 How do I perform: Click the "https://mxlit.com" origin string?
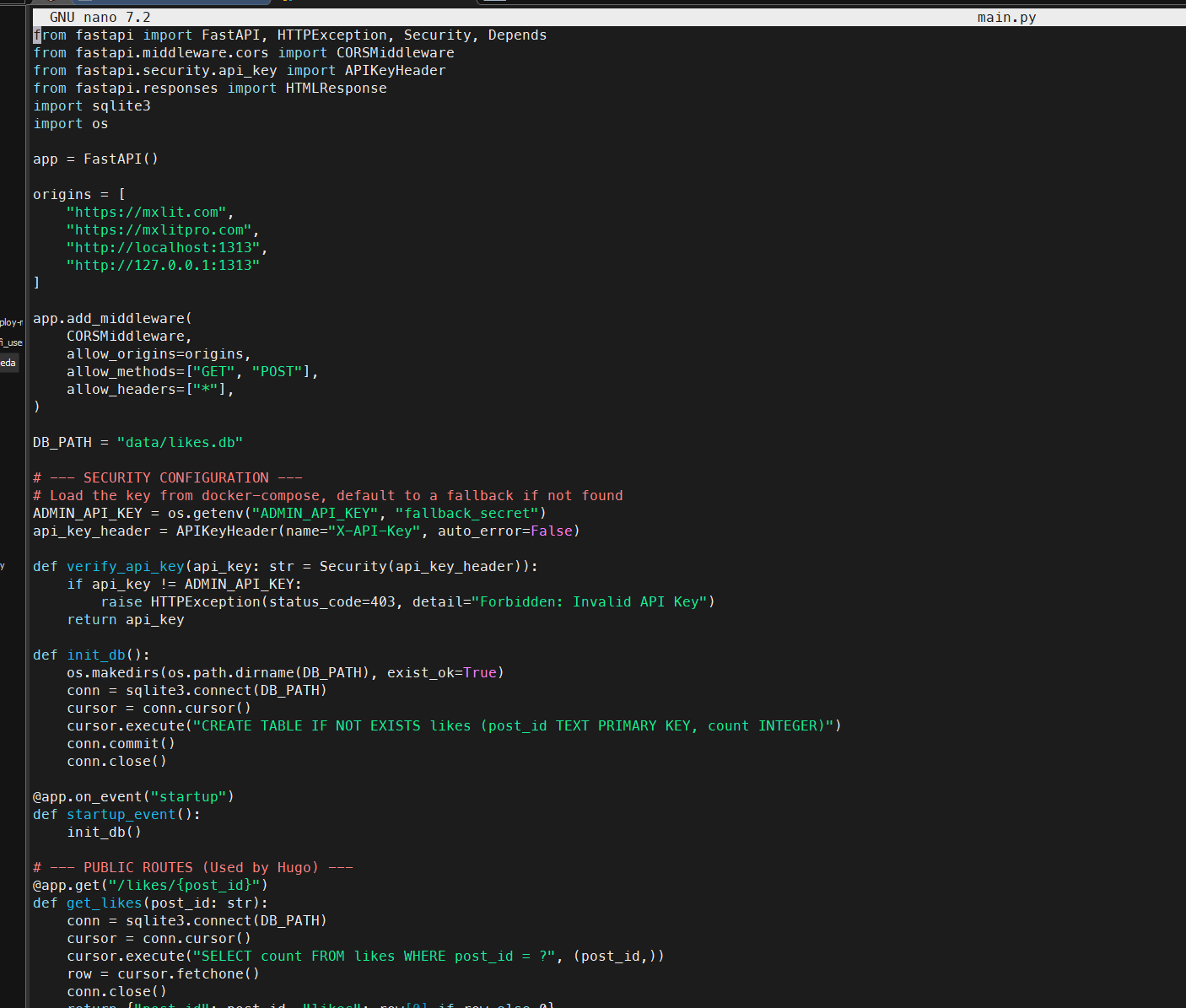click(x=146, y=212)
